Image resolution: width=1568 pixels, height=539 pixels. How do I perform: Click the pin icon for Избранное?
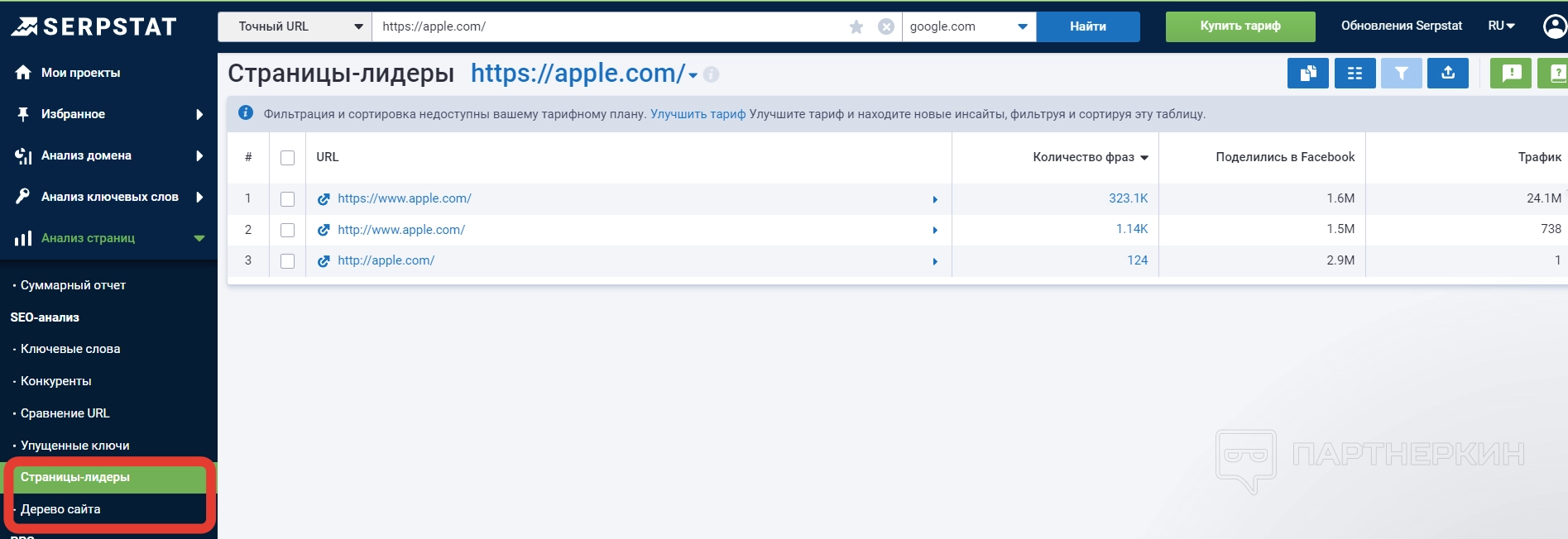[x=23, y=114]
